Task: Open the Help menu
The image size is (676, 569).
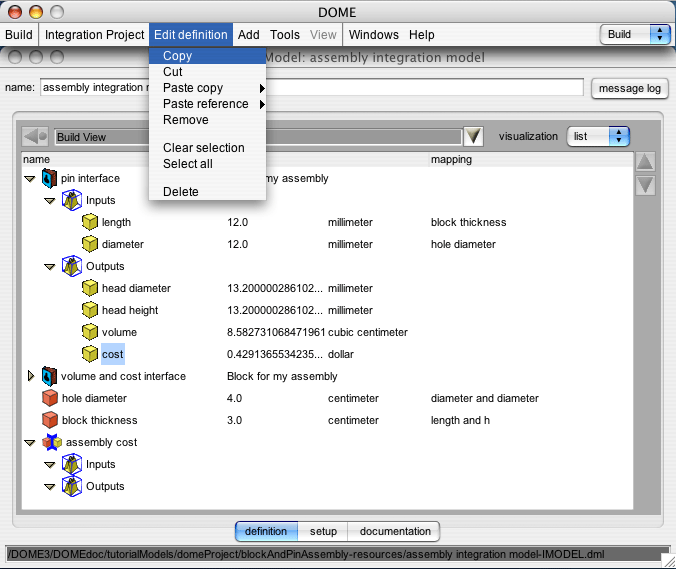Action: pyautogui.click(x=422, y=35)
